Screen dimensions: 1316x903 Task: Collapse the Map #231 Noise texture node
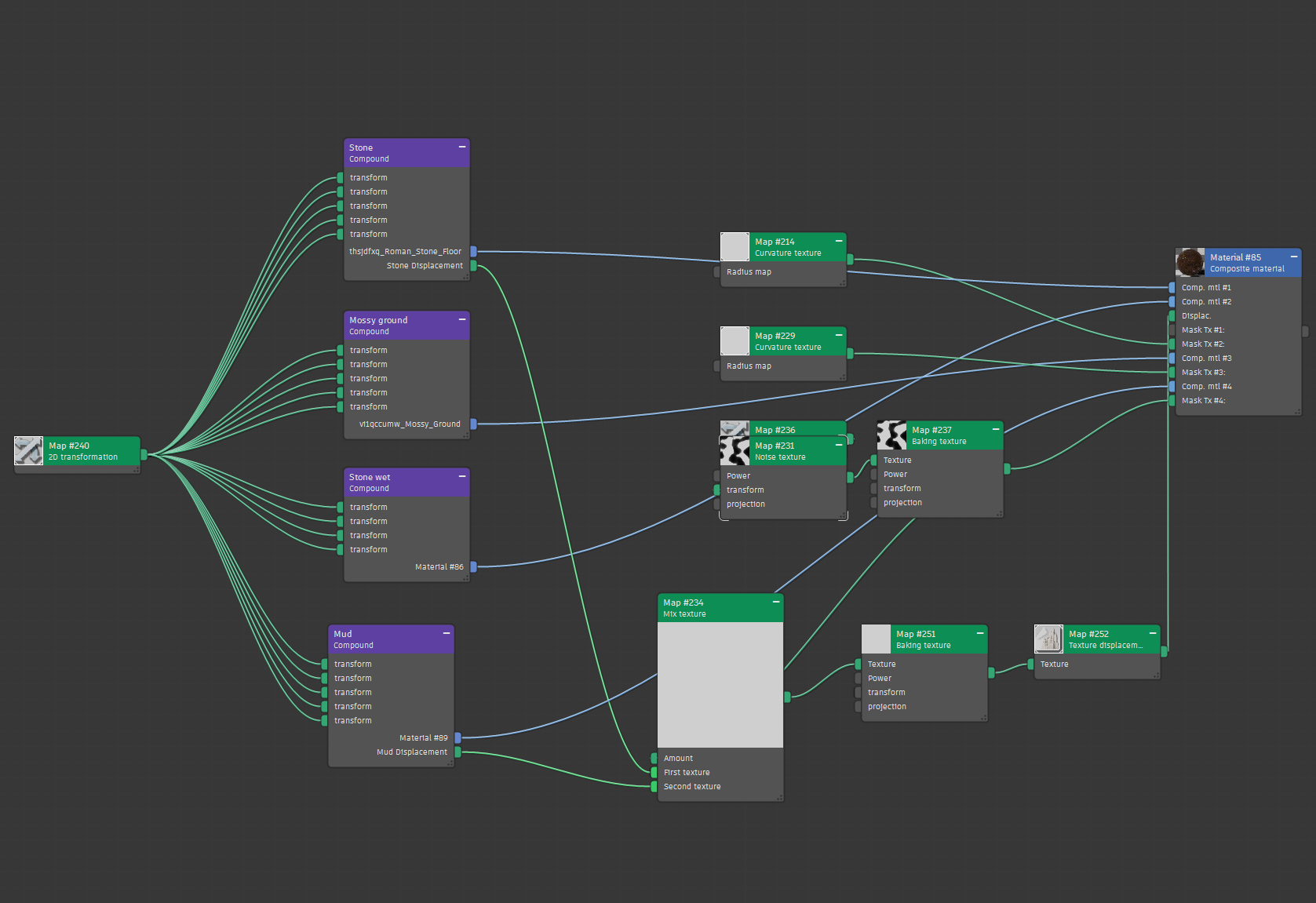(x=839, y=446)
